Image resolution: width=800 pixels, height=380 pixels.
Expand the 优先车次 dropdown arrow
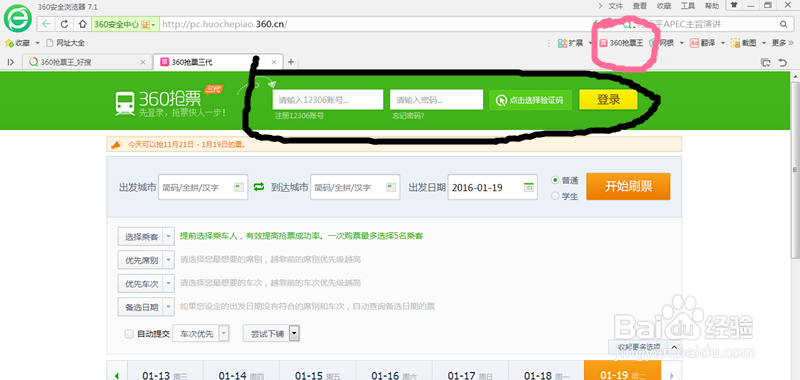[x=169, y=283]
